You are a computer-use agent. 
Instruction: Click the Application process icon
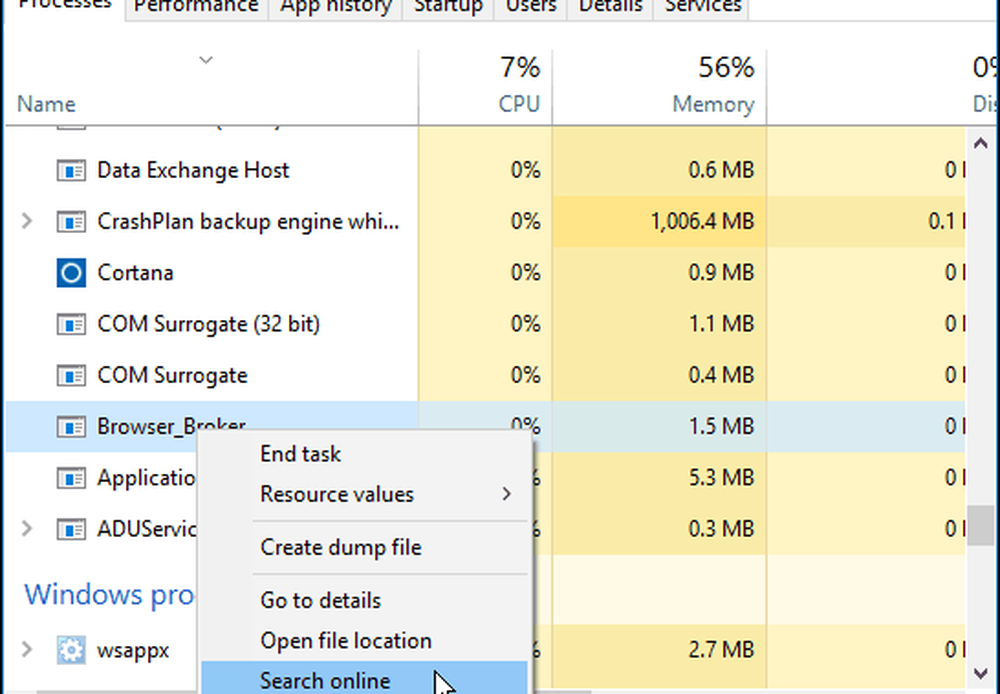pyautogui.click(x=71, y=478)
